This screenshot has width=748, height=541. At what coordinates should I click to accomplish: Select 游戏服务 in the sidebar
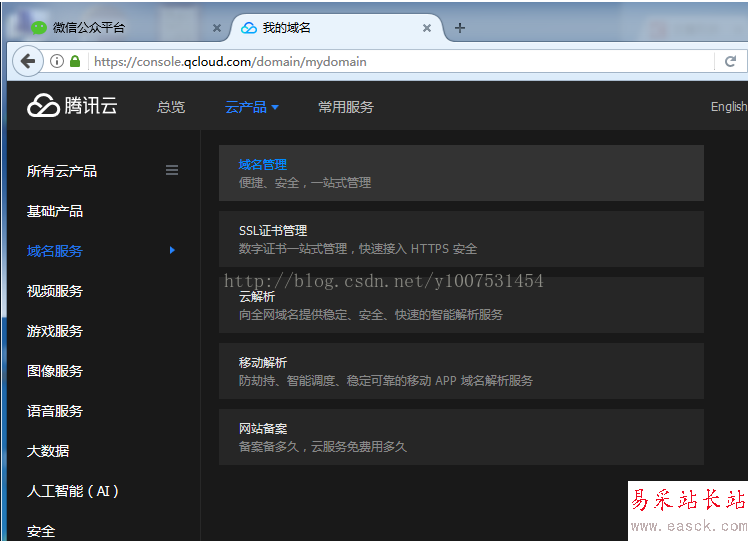tap(55, 331)
